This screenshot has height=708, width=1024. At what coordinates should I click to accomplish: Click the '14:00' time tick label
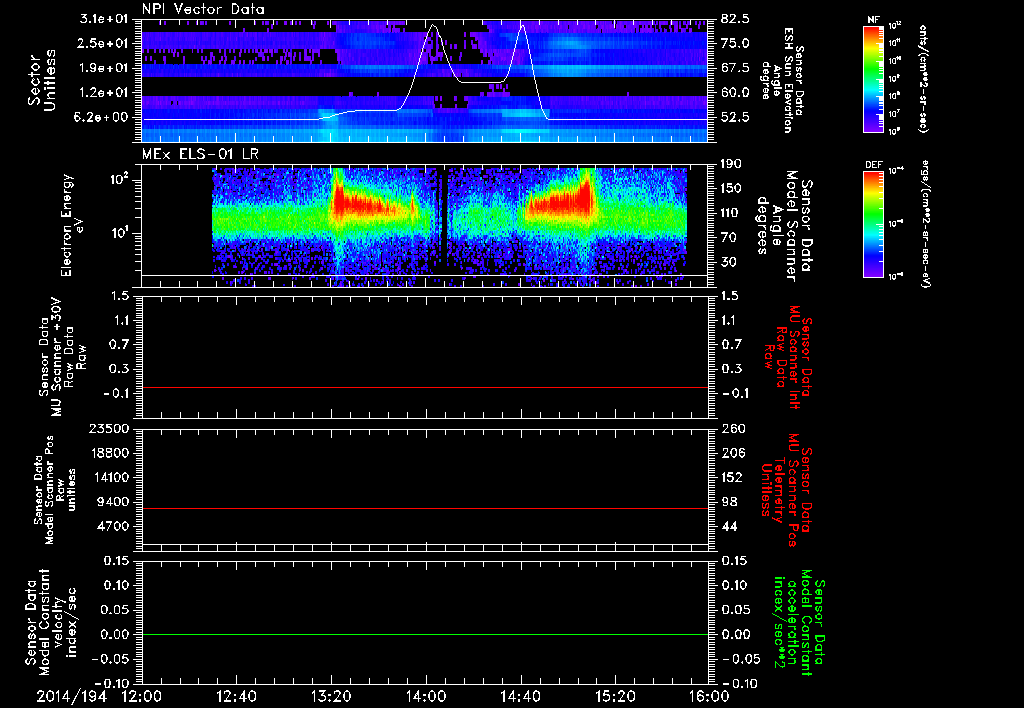[x=426, y=696]
